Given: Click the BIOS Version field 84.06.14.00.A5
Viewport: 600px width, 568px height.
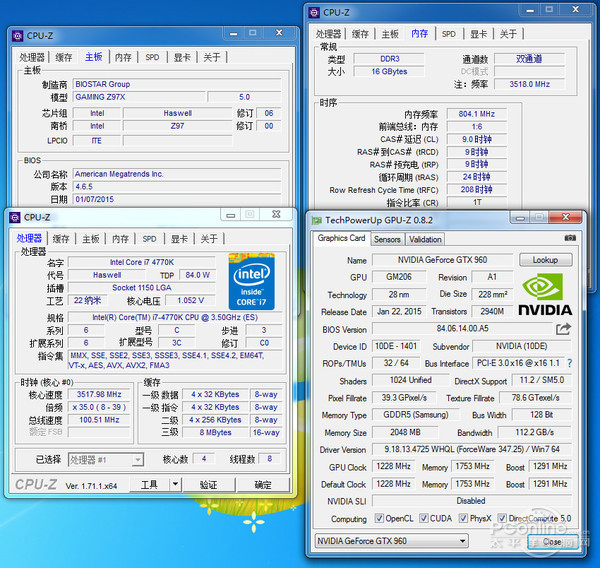Looking at the screenshot, I should coord(463,328).
